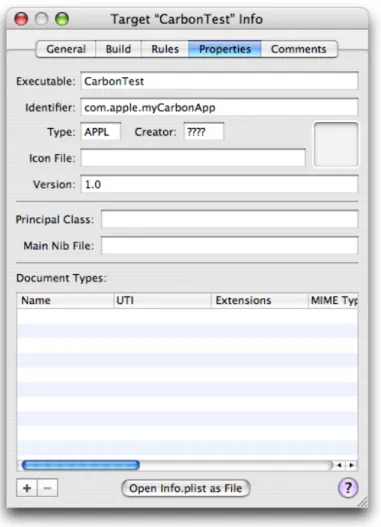Click the Executable text field
381x527 pixels.
(x=219, y=81)
